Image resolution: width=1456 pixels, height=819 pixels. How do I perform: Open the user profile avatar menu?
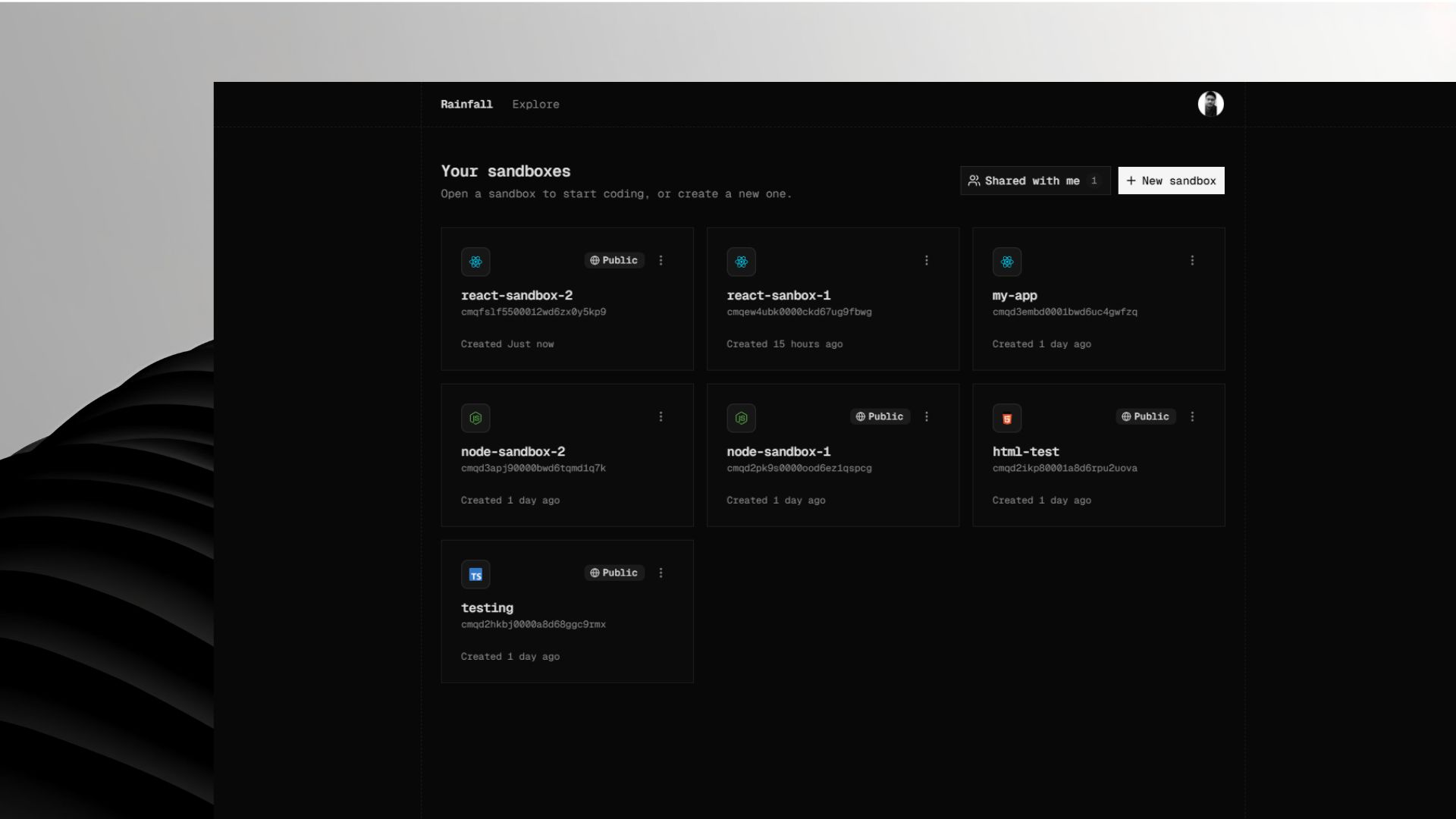point(1210,104)
